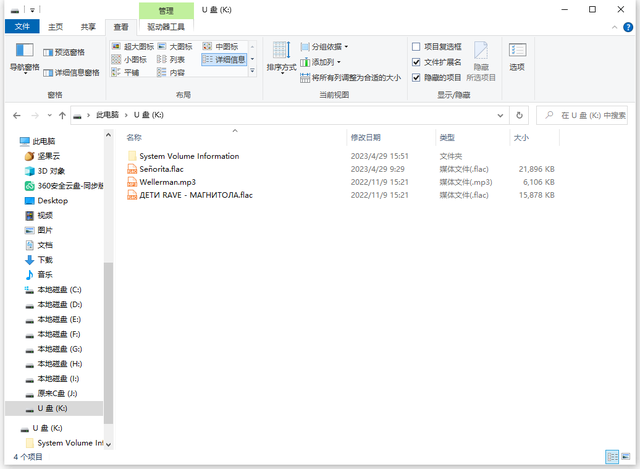The image size is (640, 469).
Task: Switch to the 主页 ribbon tab
Action: pyautogui.click(x=55, y=27)
